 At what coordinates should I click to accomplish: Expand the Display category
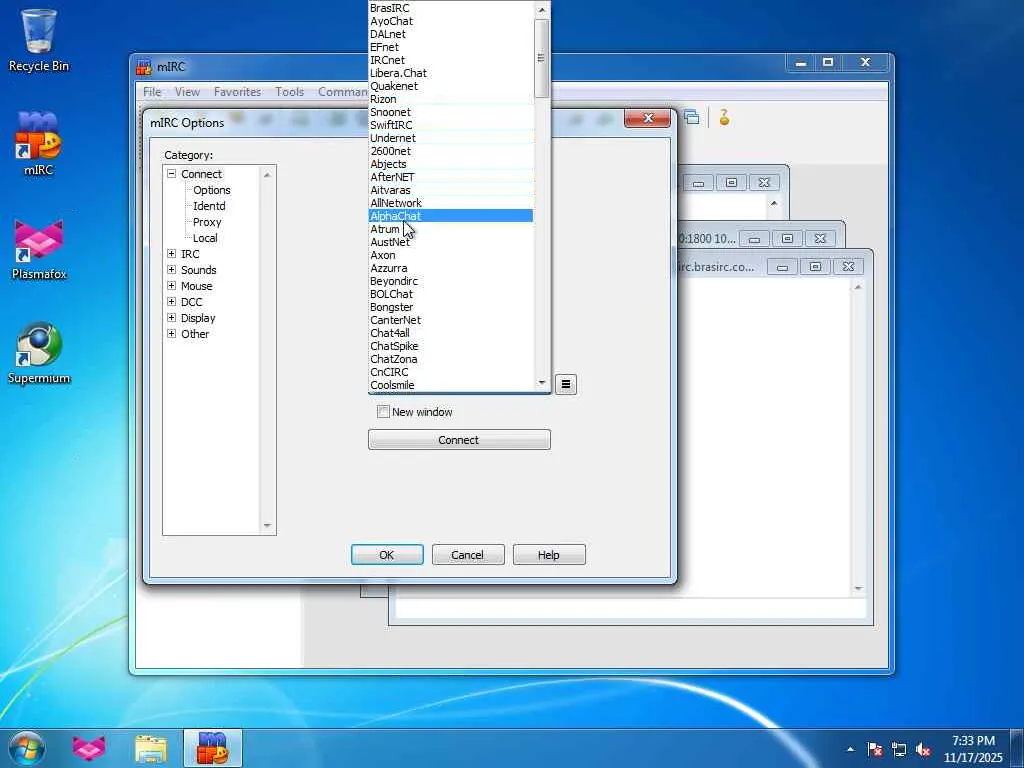coord(172,317)
